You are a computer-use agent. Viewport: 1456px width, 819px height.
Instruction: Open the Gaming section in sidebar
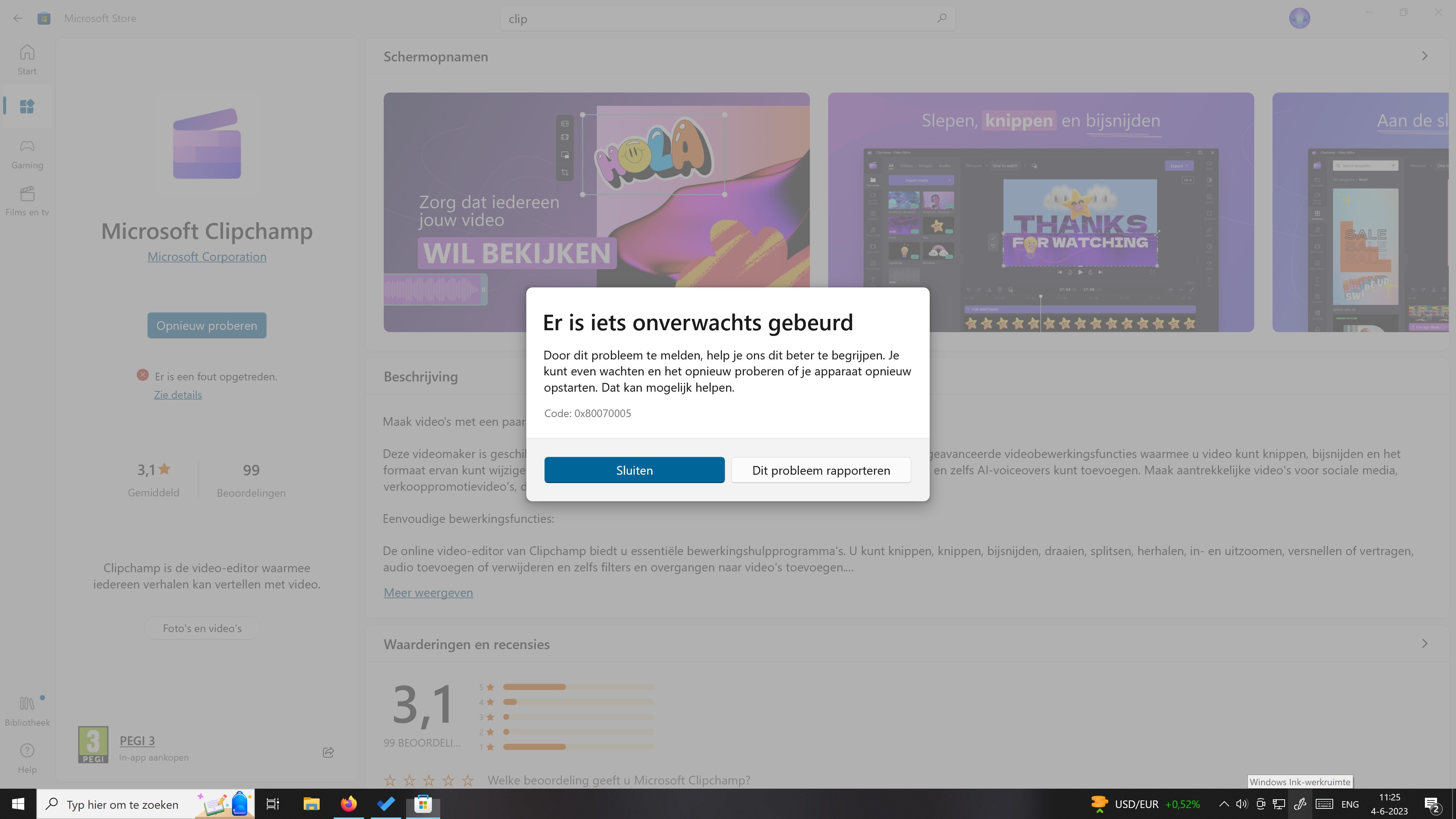point(27,154)
